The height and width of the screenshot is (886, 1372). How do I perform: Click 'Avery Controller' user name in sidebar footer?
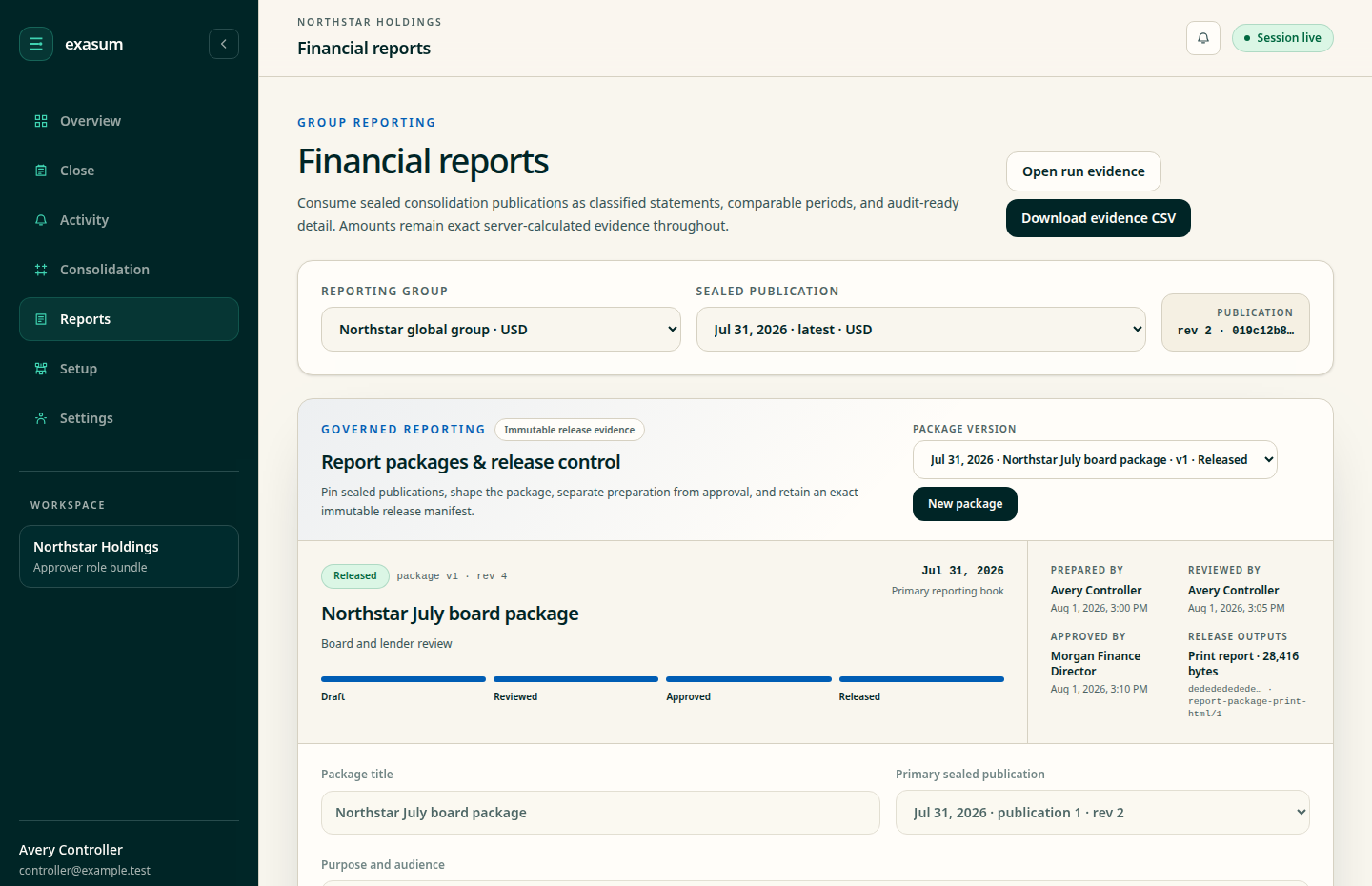click(x=71, y=850)
